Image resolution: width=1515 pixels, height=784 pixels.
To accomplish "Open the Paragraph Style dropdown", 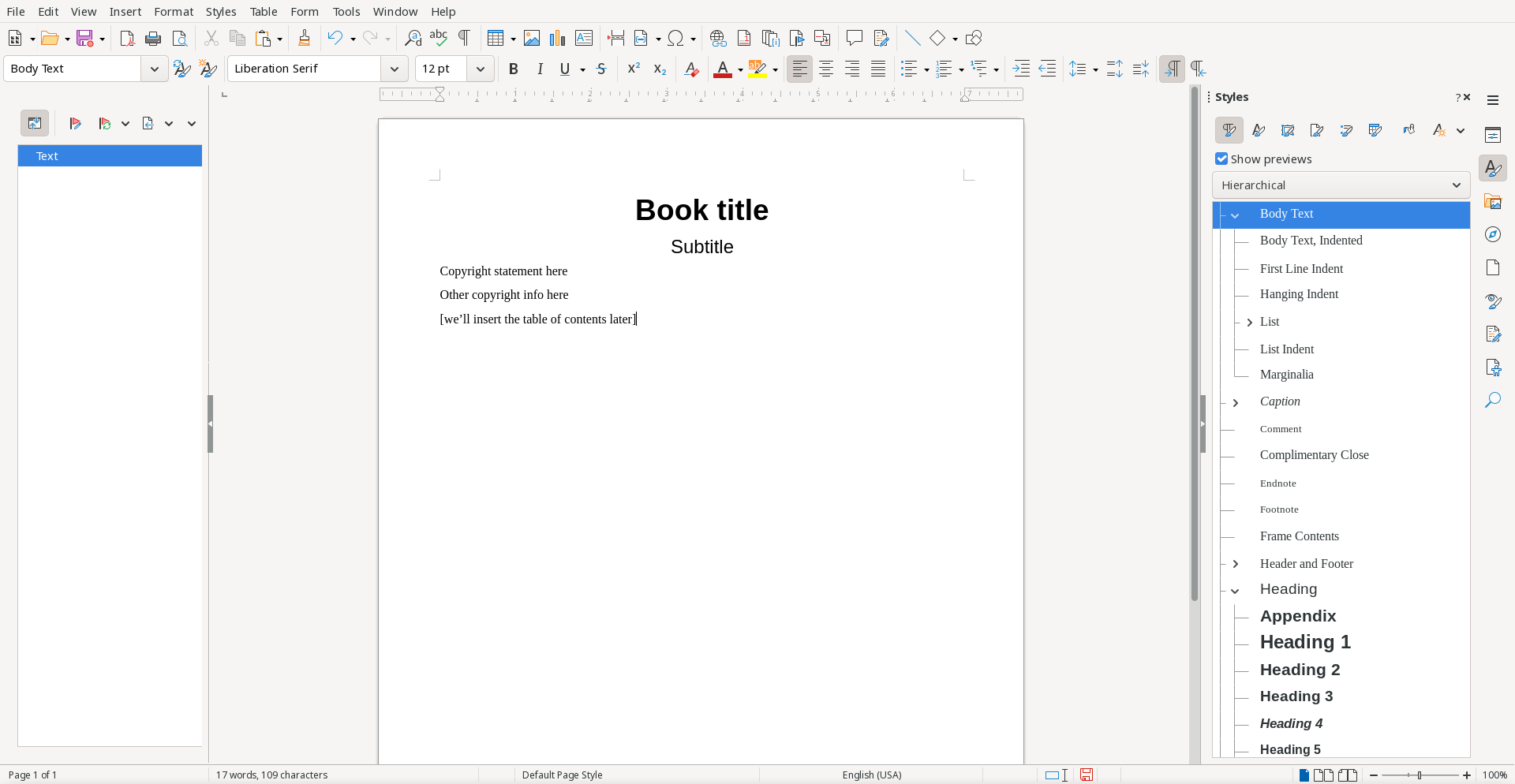I will pyautogui.click(x=155, y=69).
